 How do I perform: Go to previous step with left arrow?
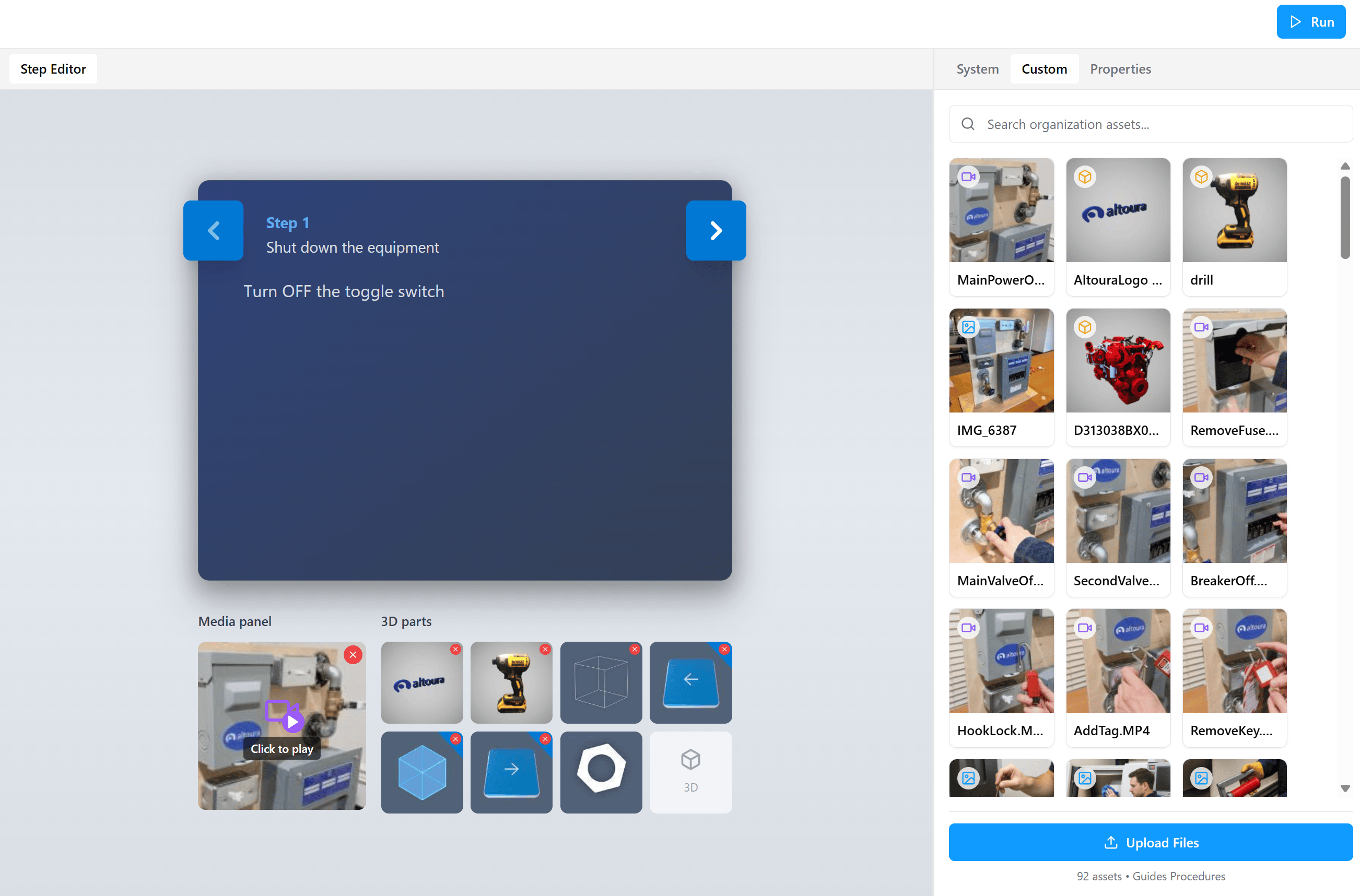[x=213, y=230]
